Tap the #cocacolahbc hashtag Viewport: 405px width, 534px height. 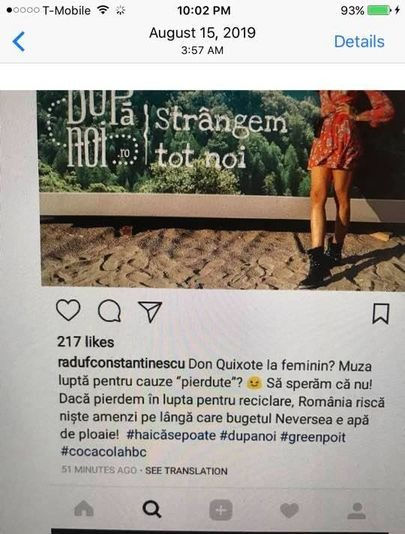coord(104,452)
